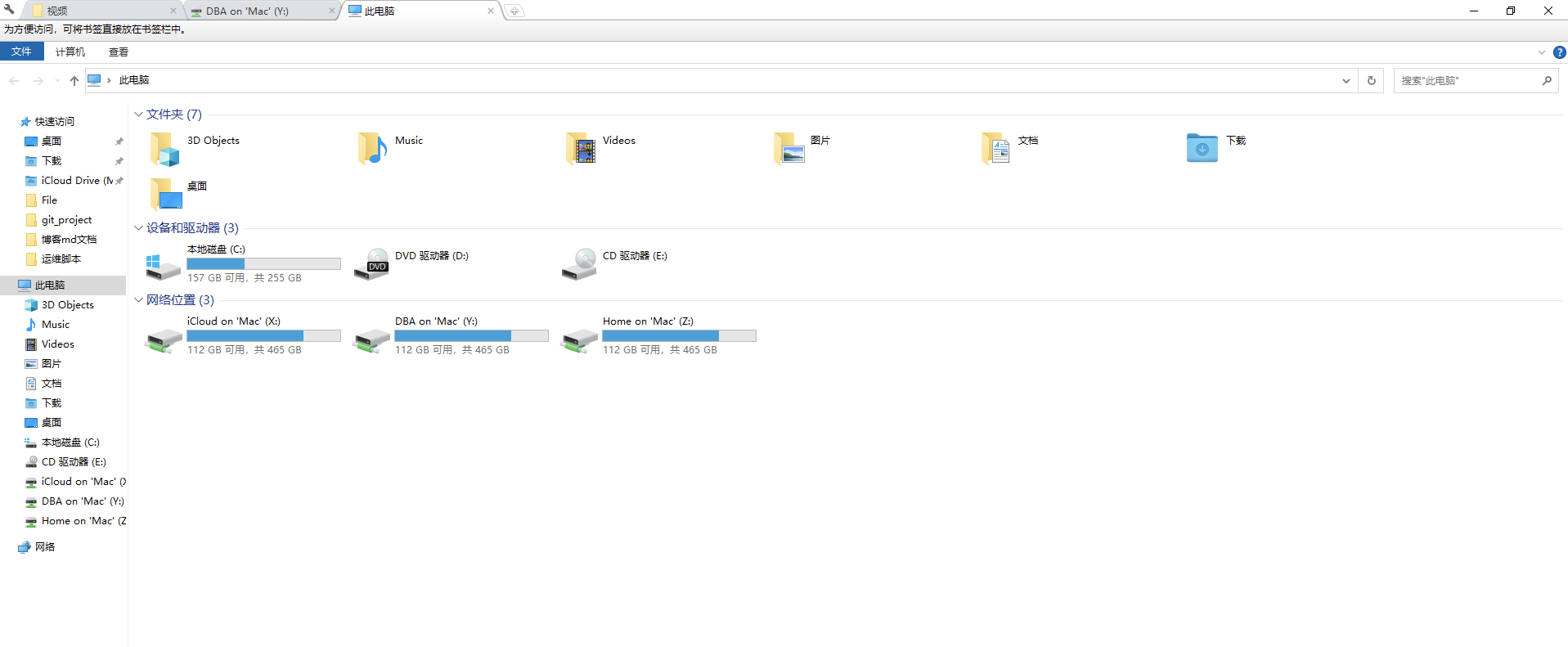Switch to the 视频 tab

pyautogui.click(x=102, y=11)
